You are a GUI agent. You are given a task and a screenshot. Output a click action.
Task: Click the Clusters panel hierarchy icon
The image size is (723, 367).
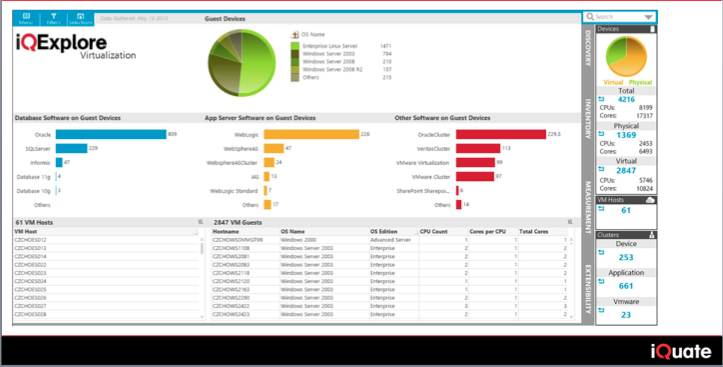click(x=652, y=235)
